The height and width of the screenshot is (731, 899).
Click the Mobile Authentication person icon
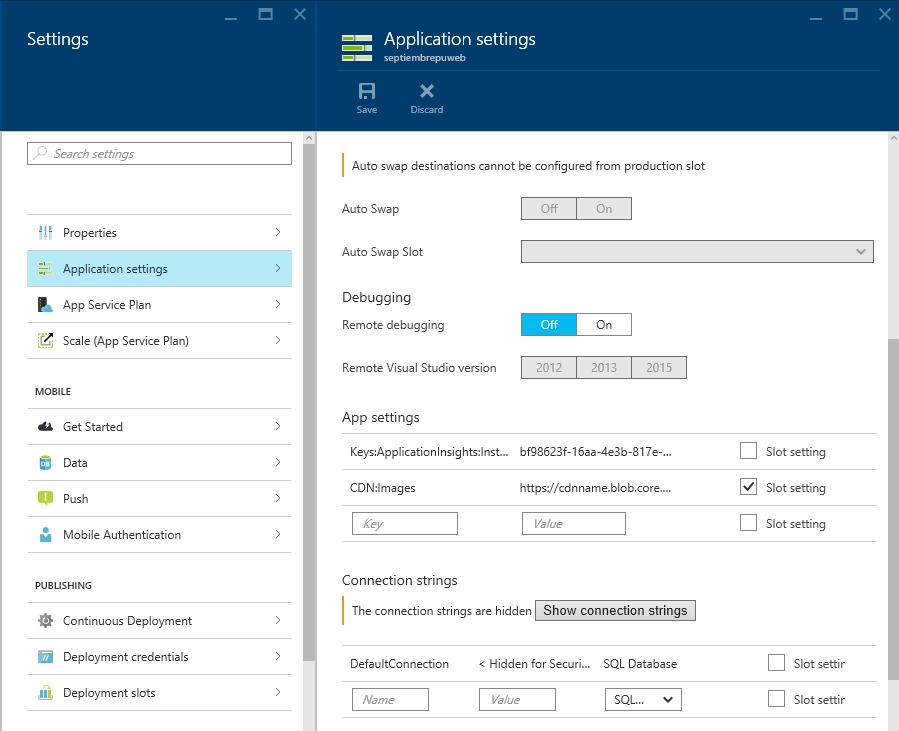pyautogui.click(x=45, y=534)
